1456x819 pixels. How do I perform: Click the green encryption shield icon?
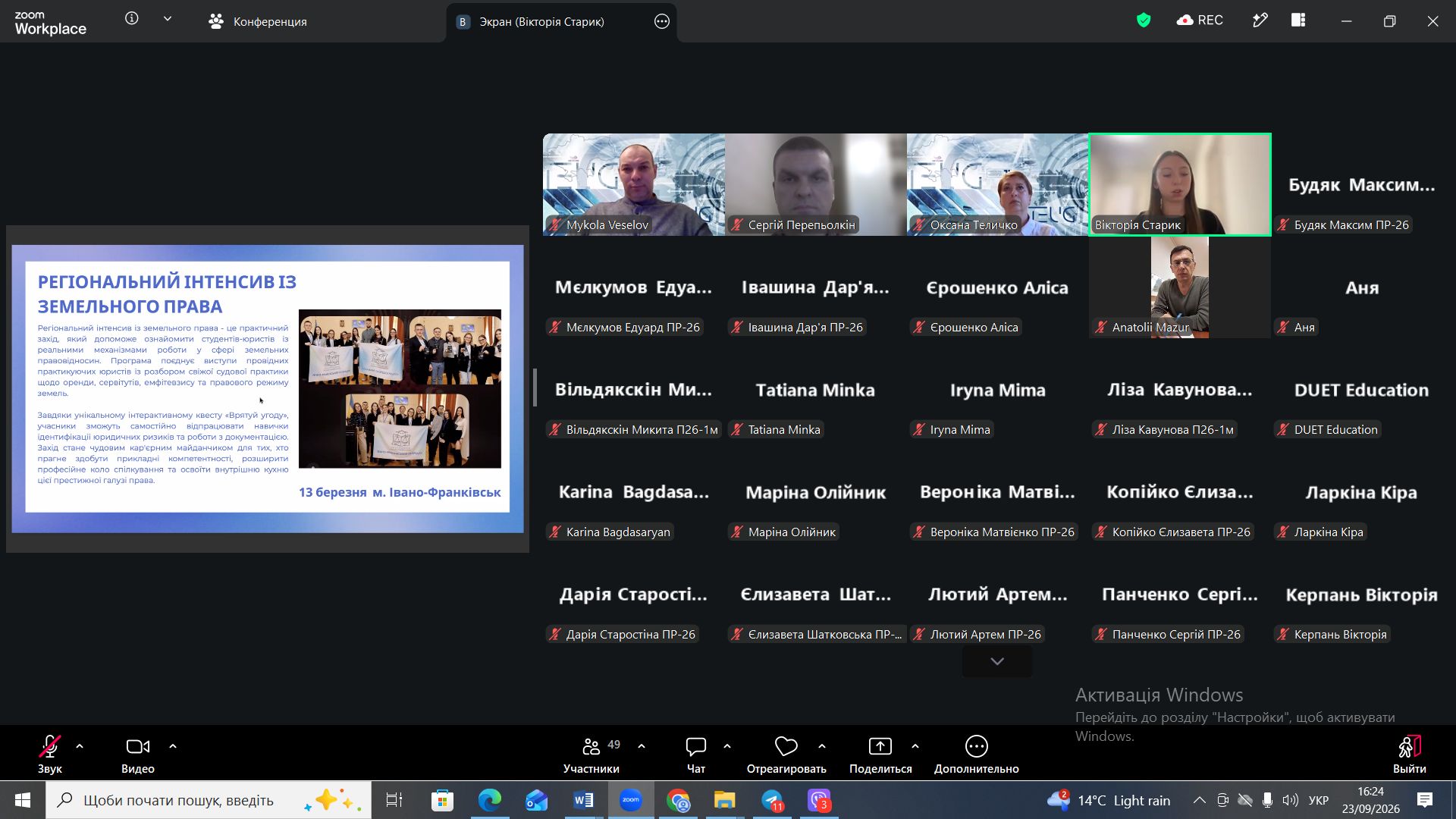coord(1144,20)
